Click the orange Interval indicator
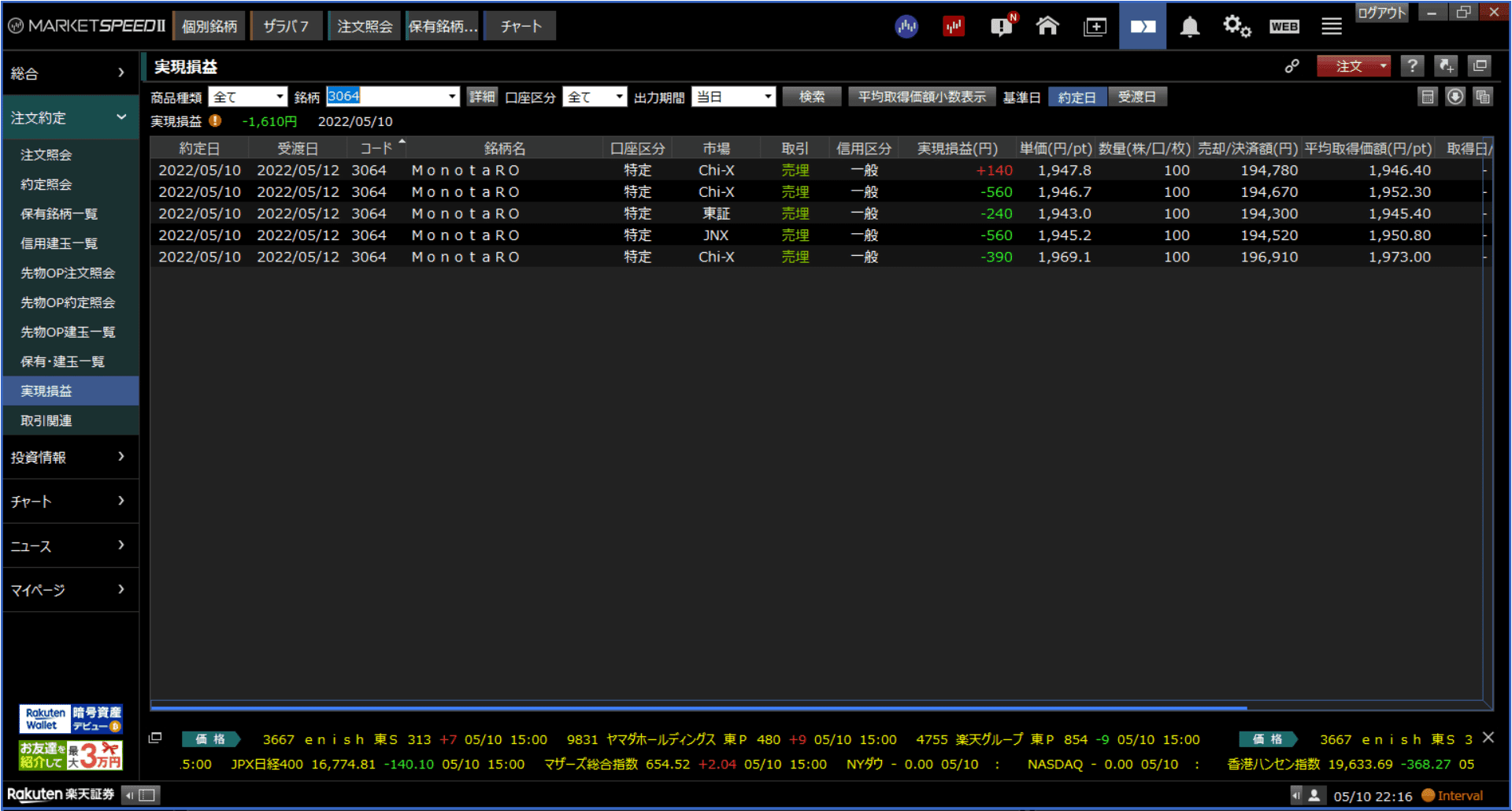The width and height of the screenshot is (1512, 811). (x=1452, y=796)
